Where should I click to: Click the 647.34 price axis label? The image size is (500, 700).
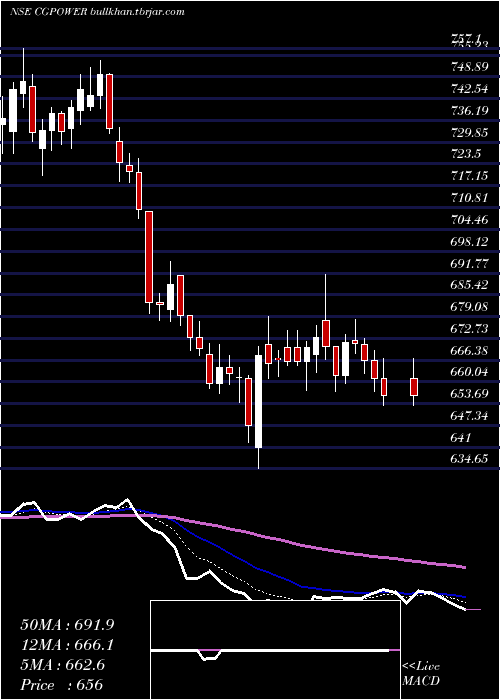[471, 416]
